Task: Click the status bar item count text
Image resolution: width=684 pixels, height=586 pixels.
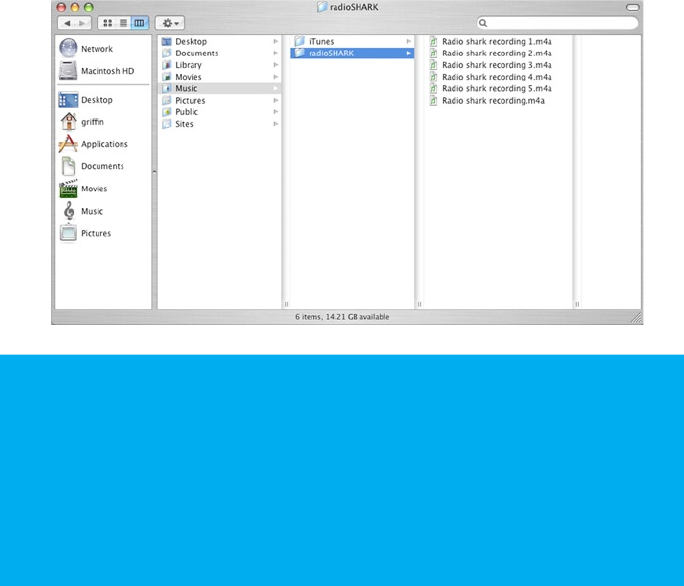Action: 342,317
